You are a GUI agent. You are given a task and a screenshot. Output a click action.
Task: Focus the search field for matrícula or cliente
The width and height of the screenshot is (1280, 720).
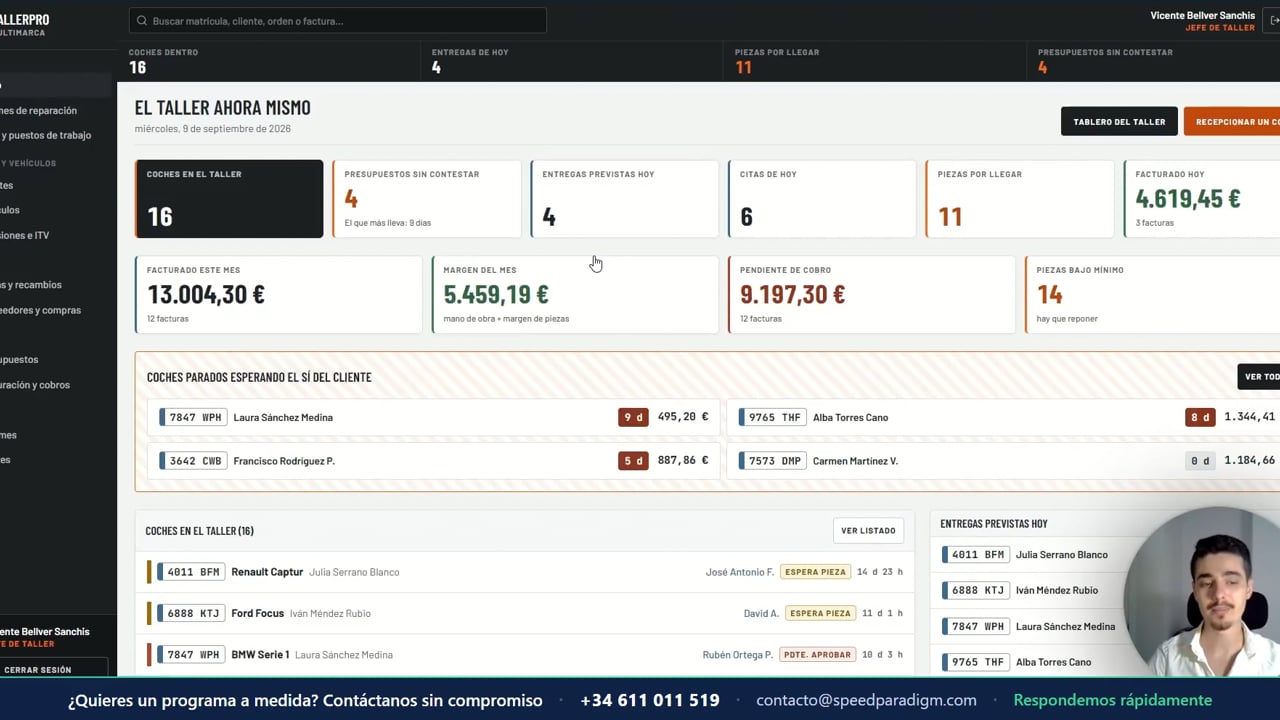click(338, 21)
